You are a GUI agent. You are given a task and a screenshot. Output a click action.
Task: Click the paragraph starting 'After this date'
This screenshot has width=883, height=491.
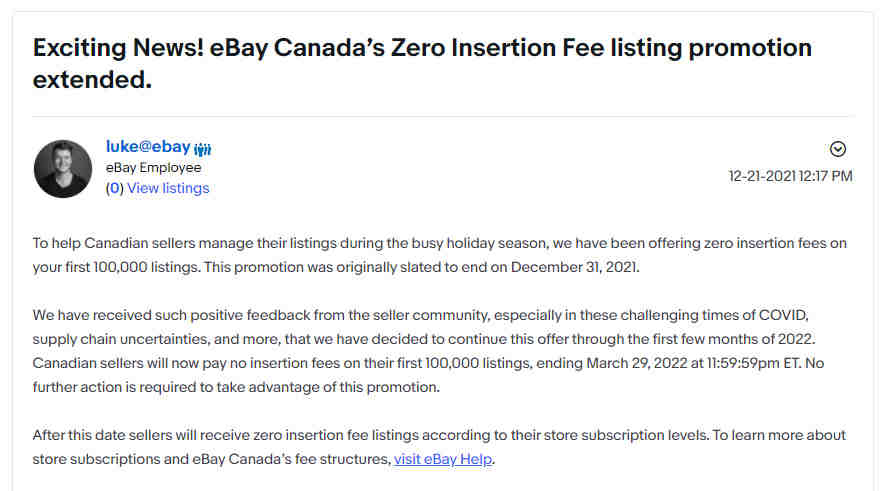439,447
